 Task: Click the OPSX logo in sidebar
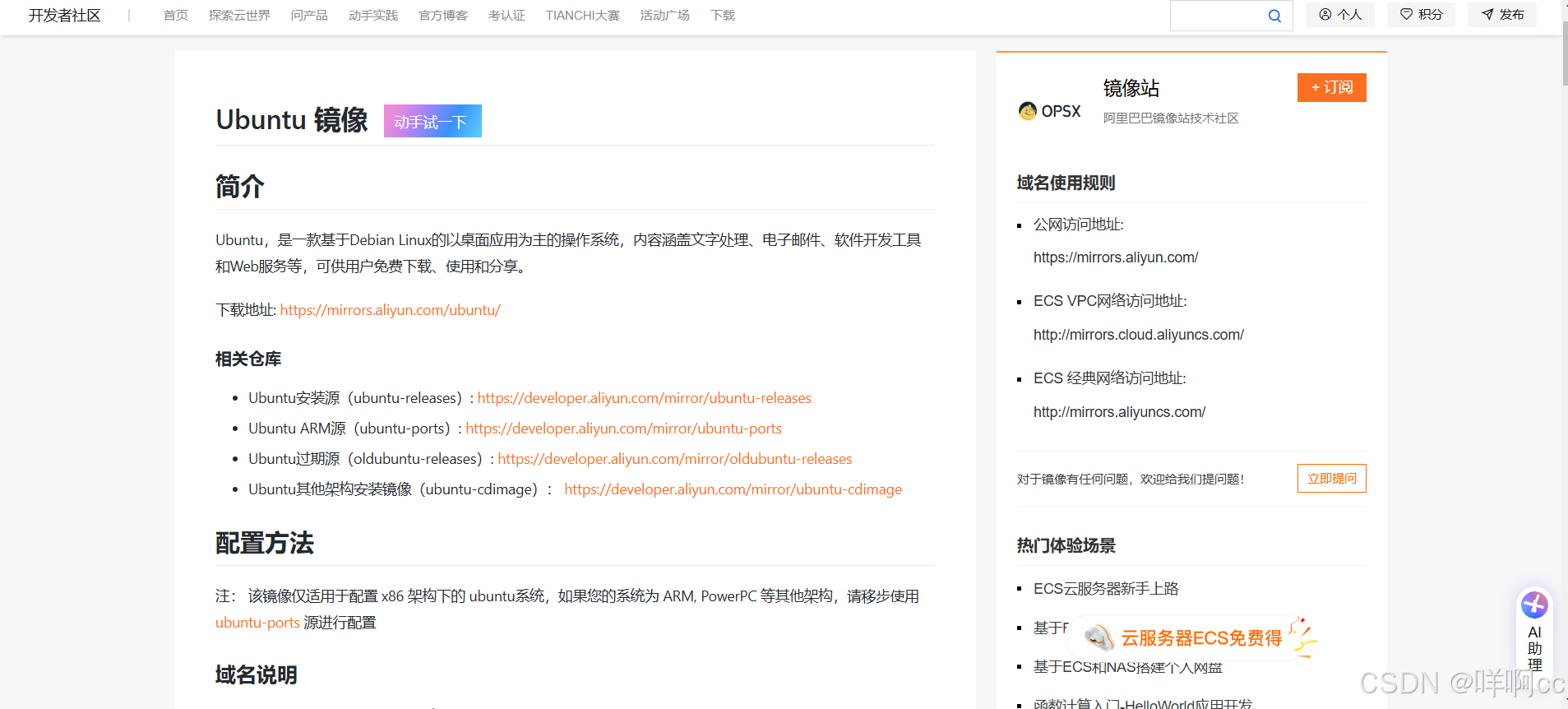(x=1050, y=111)
